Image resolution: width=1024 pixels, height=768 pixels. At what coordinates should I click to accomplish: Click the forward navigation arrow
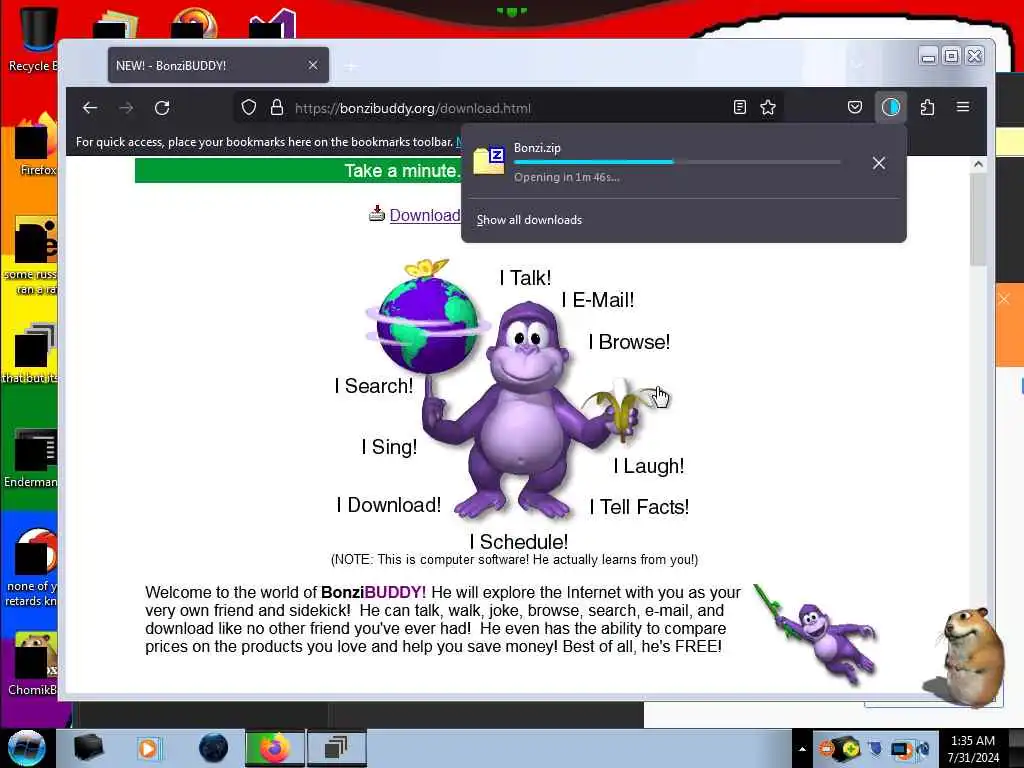(x=126, y=108)
